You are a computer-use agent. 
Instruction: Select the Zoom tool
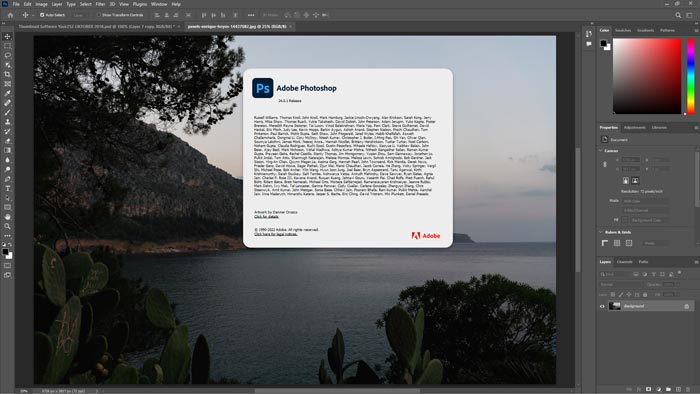pyautogui.click(x=8, y=226)
